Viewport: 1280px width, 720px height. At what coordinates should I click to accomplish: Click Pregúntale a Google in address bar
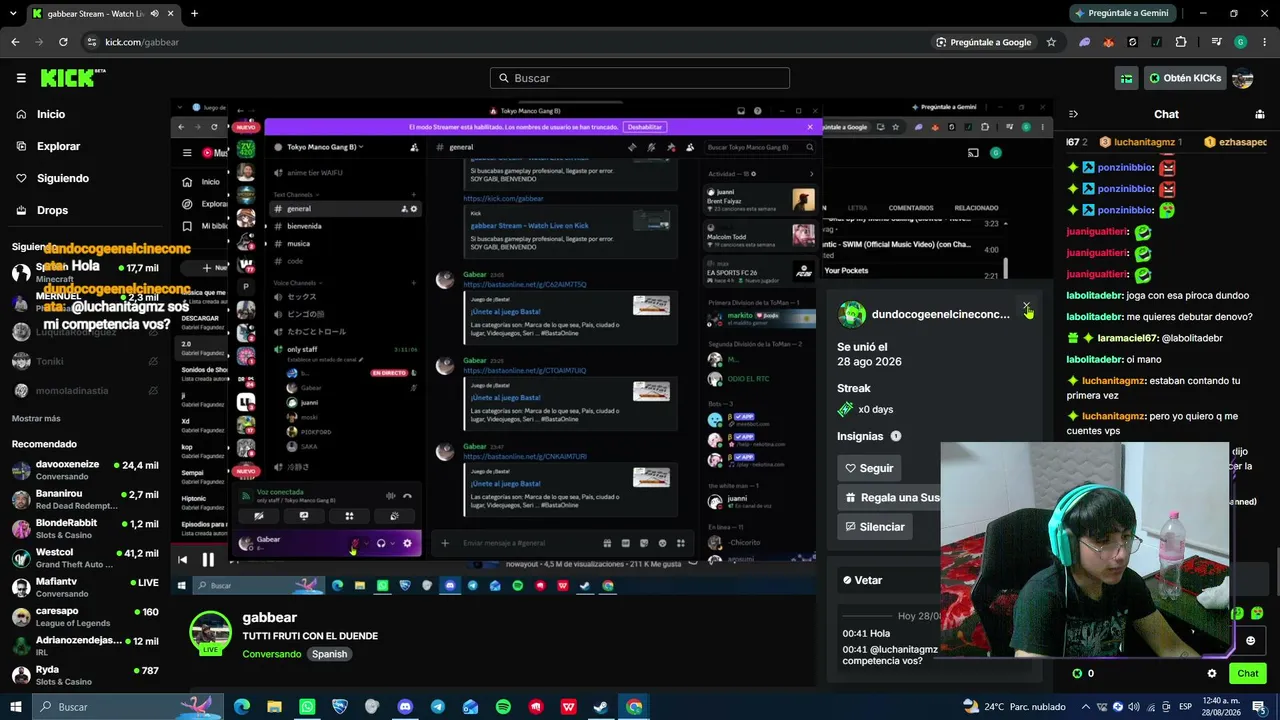[984, 42]
